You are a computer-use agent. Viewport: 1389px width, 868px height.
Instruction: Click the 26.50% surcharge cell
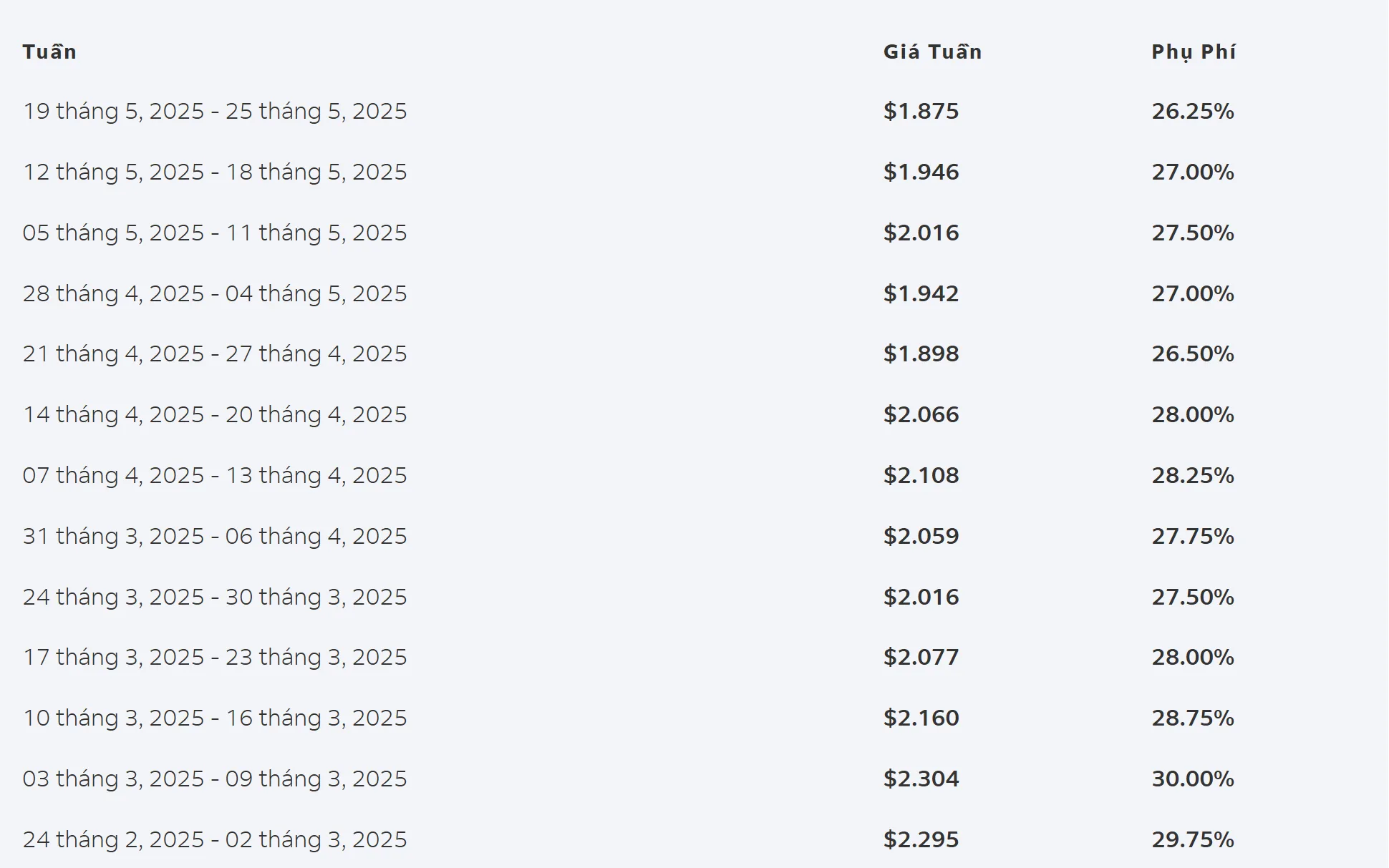pyautogui.click(x=1193, y=353)
